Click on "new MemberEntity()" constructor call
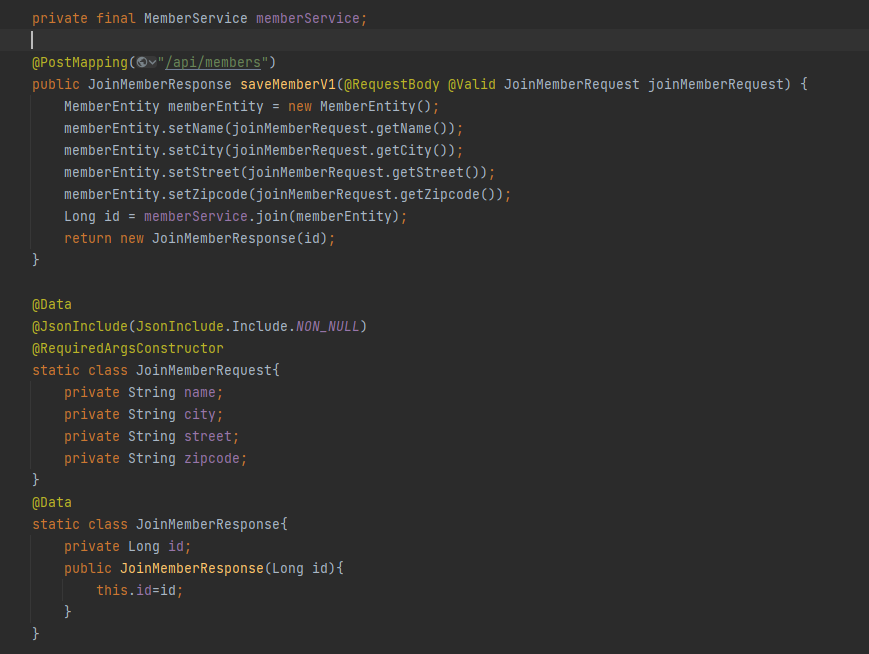The height and width of the screenshot is (654, 869). tap(359, 106)
